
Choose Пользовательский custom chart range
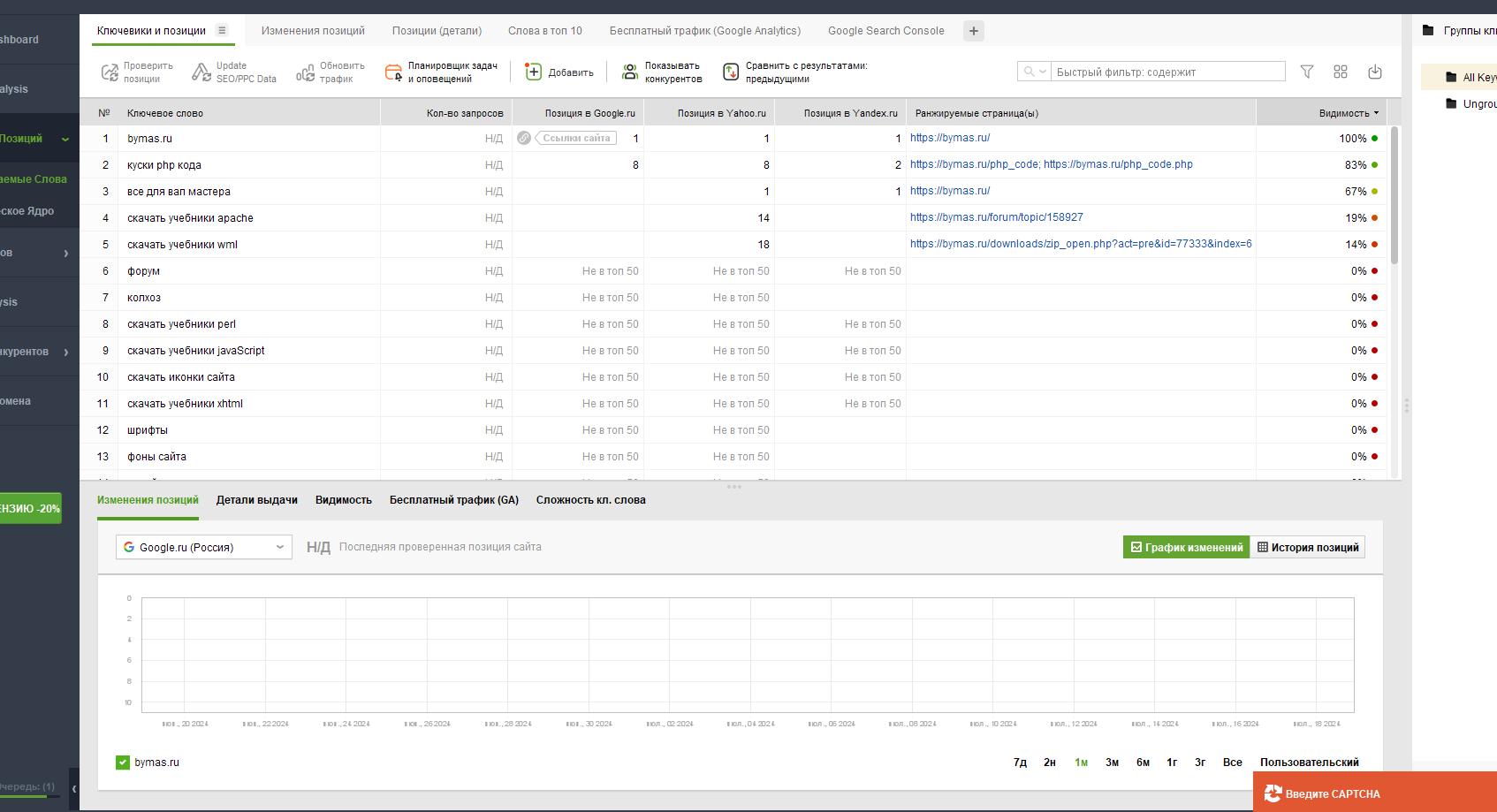(1310, 763)
